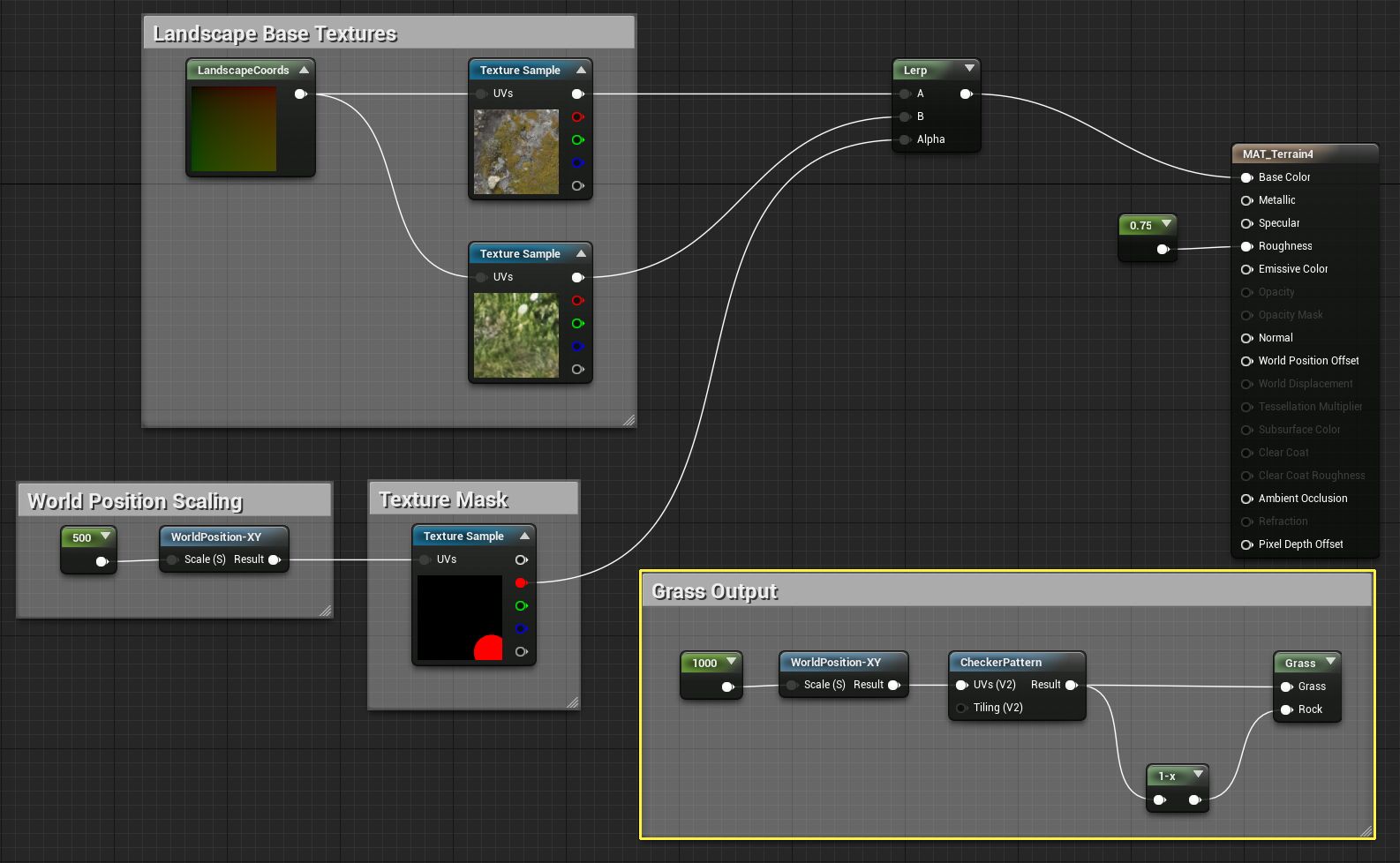The image size is (1400, 863).
Task: Select the Landscape Base Textures comment title
Action: tap(275, 34)
